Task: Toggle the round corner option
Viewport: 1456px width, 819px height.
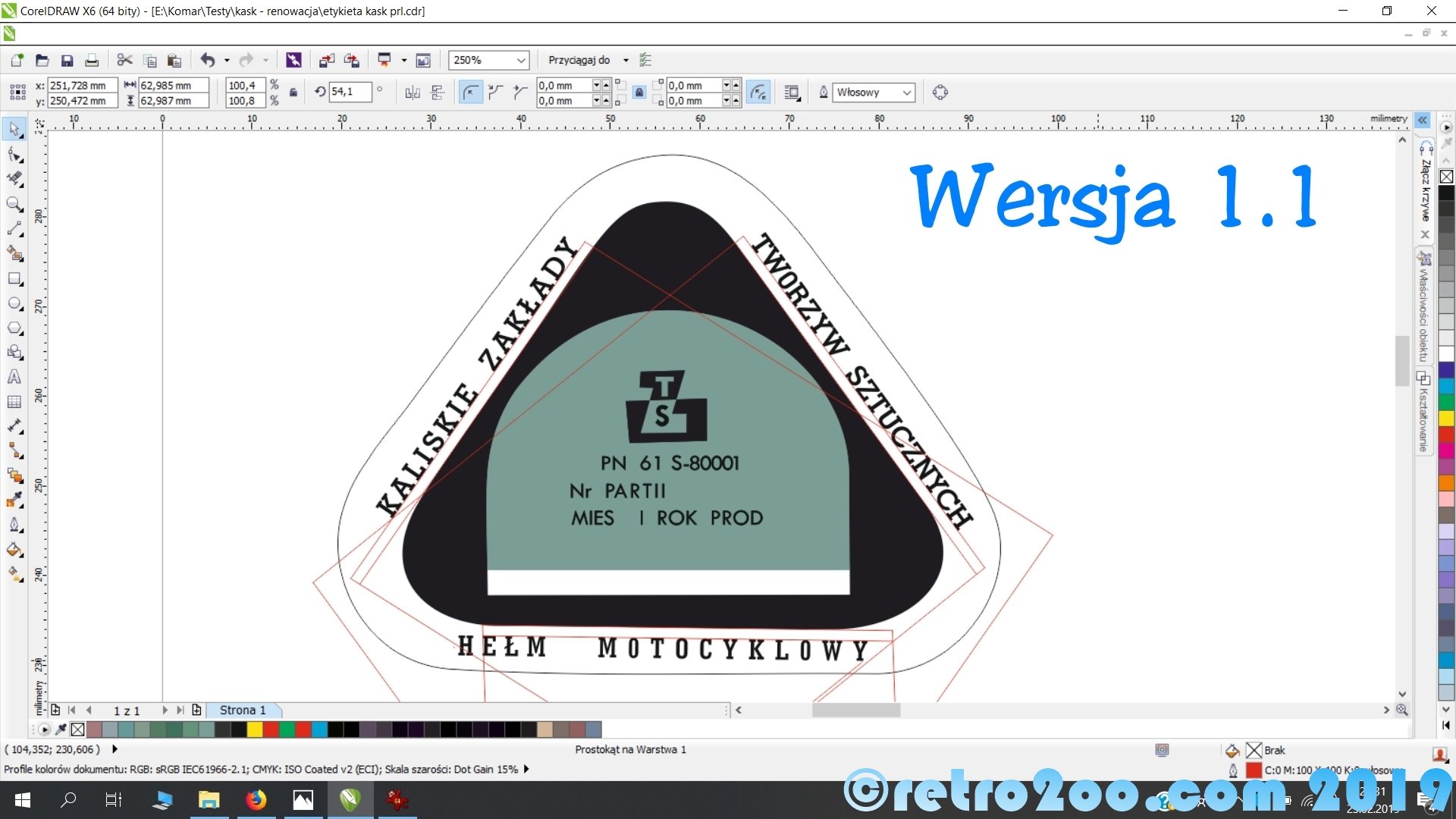Action: 470,93
